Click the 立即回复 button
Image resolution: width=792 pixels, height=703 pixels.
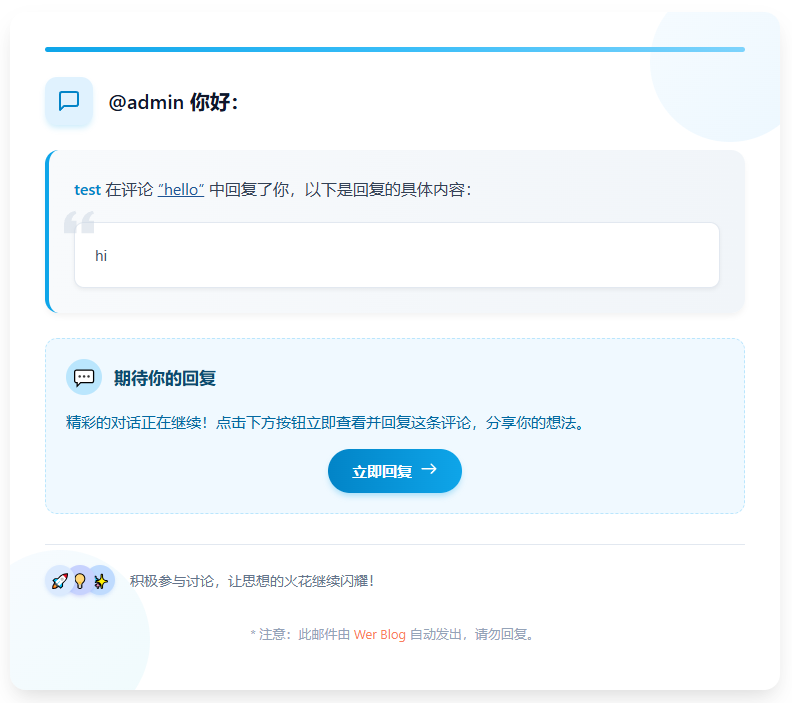[x=395, y=471]
